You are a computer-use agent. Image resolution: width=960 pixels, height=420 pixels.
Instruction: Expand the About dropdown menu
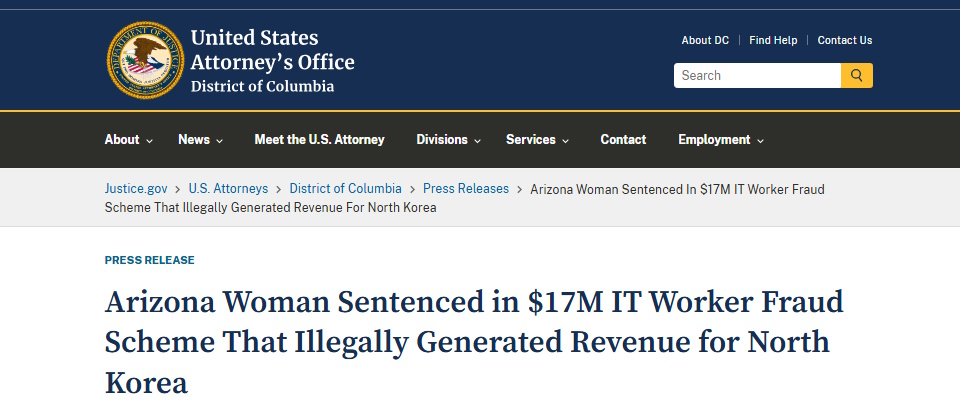[x=129, y=140]
